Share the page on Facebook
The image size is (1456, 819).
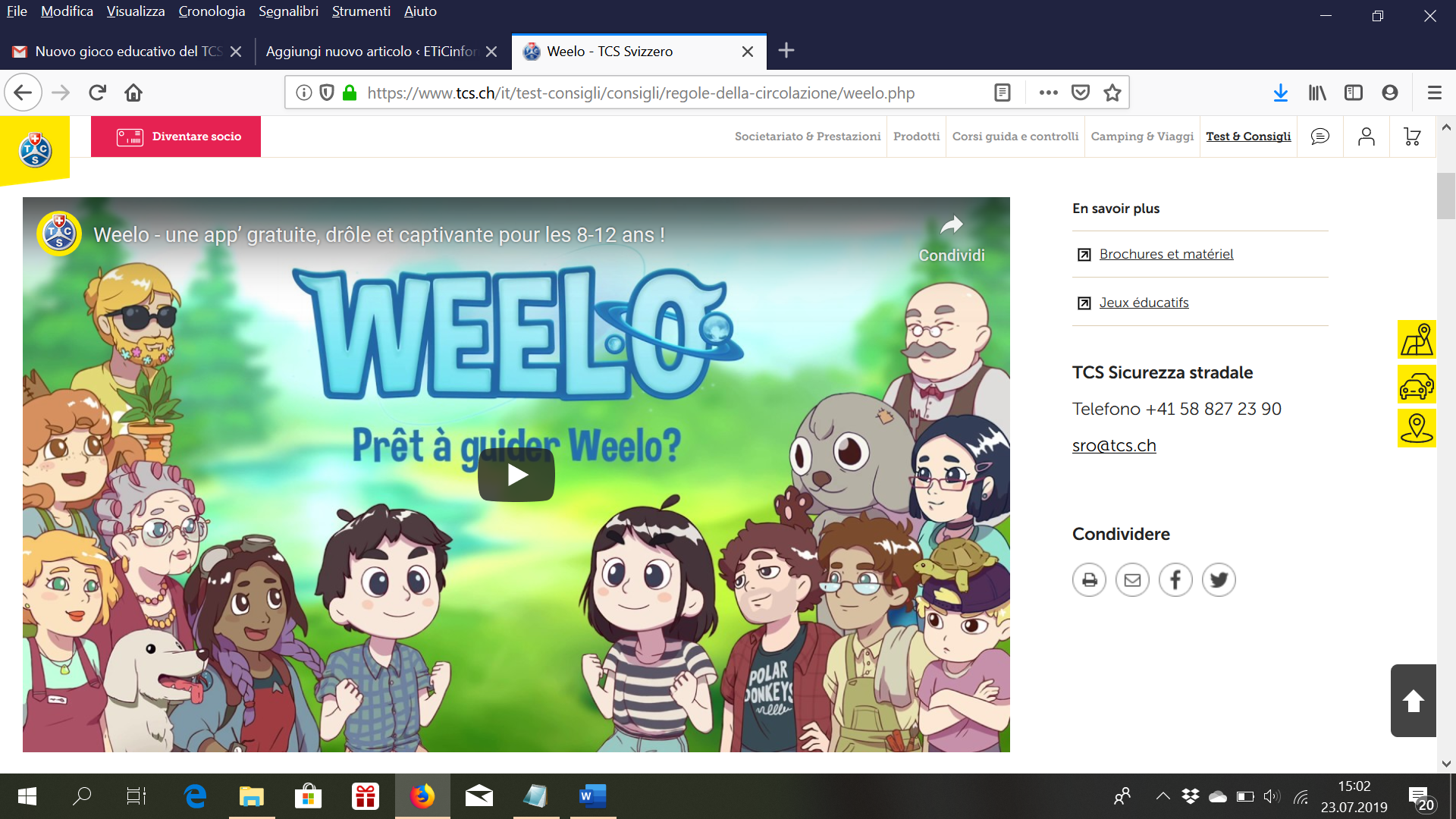pyautogui.click(x=1176, y=580)
